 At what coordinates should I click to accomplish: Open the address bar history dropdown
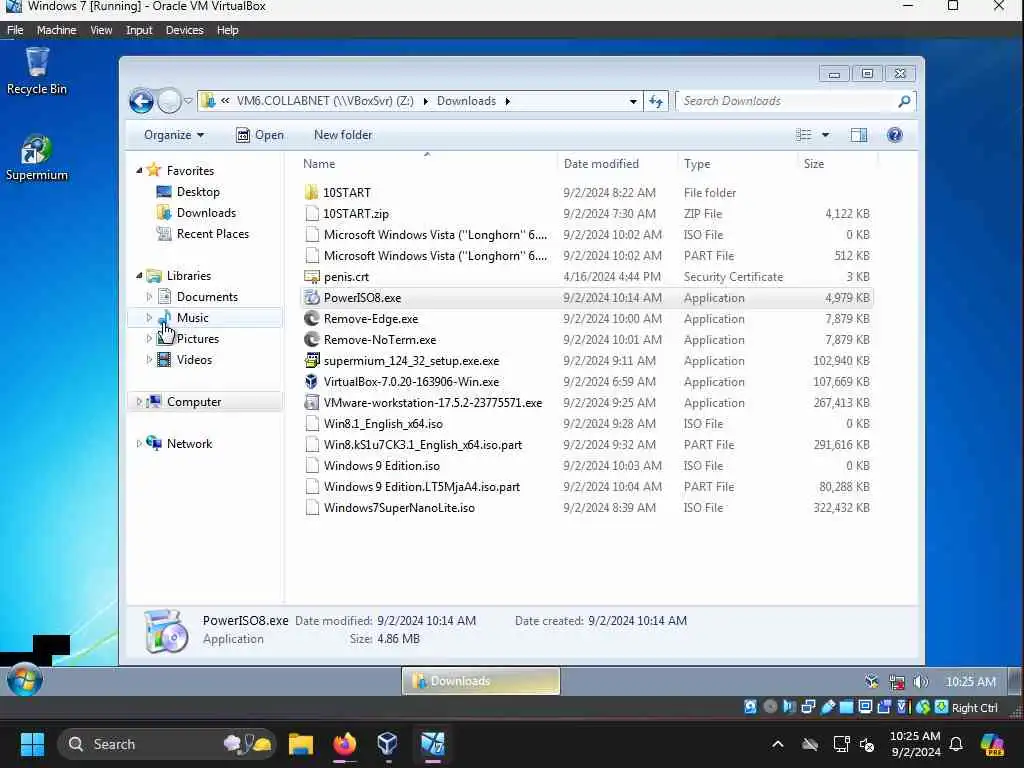tap(633, 101)
